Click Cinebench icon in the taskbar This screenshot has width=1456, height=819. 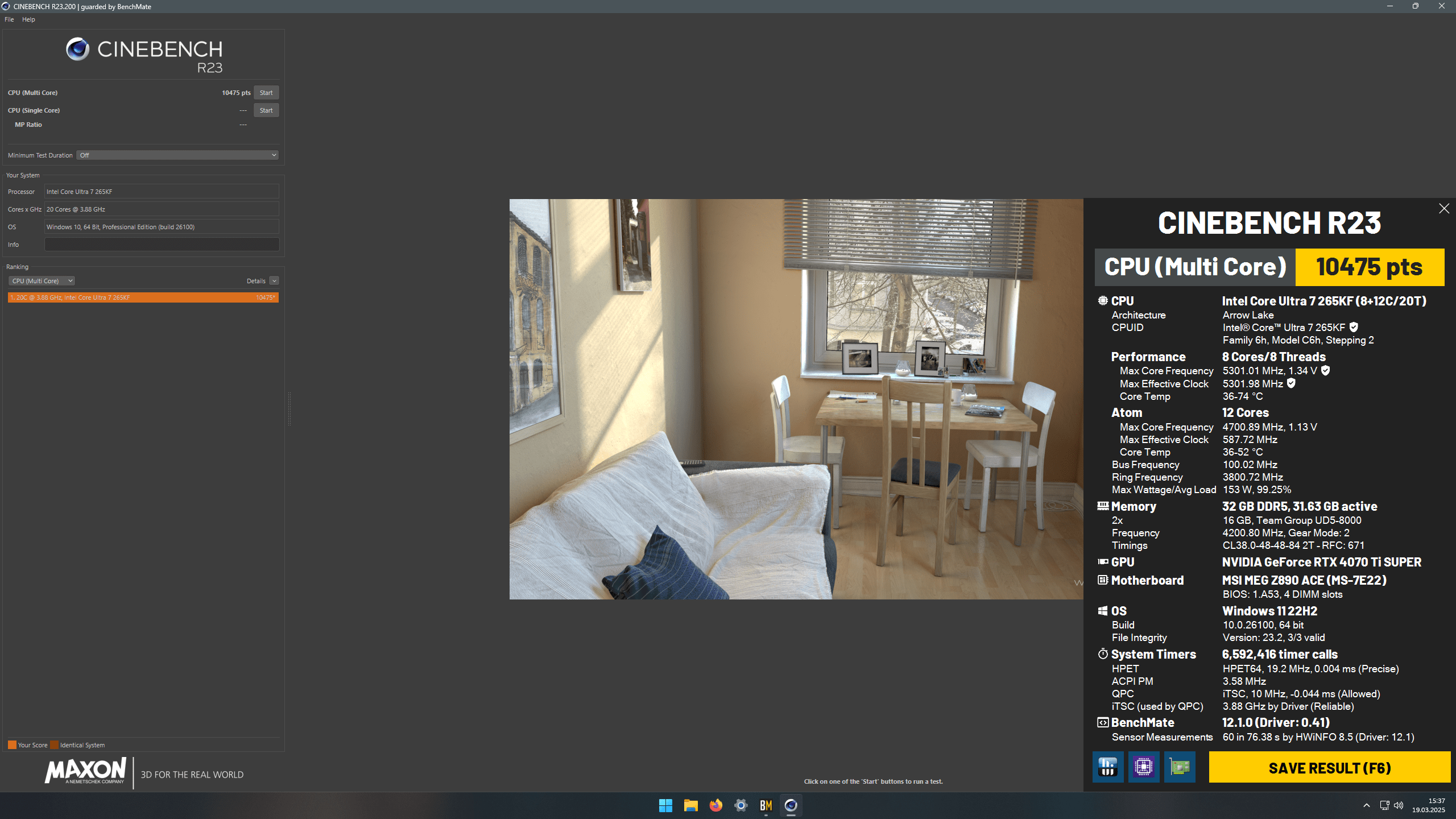pyautogui.click(x=791, y=805)
